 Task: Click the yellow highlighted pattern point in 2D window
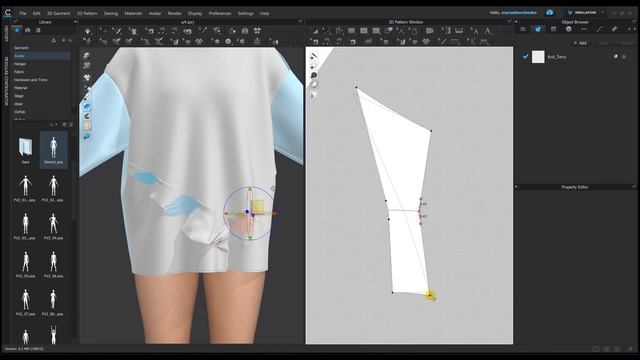[x=429, y=295]
